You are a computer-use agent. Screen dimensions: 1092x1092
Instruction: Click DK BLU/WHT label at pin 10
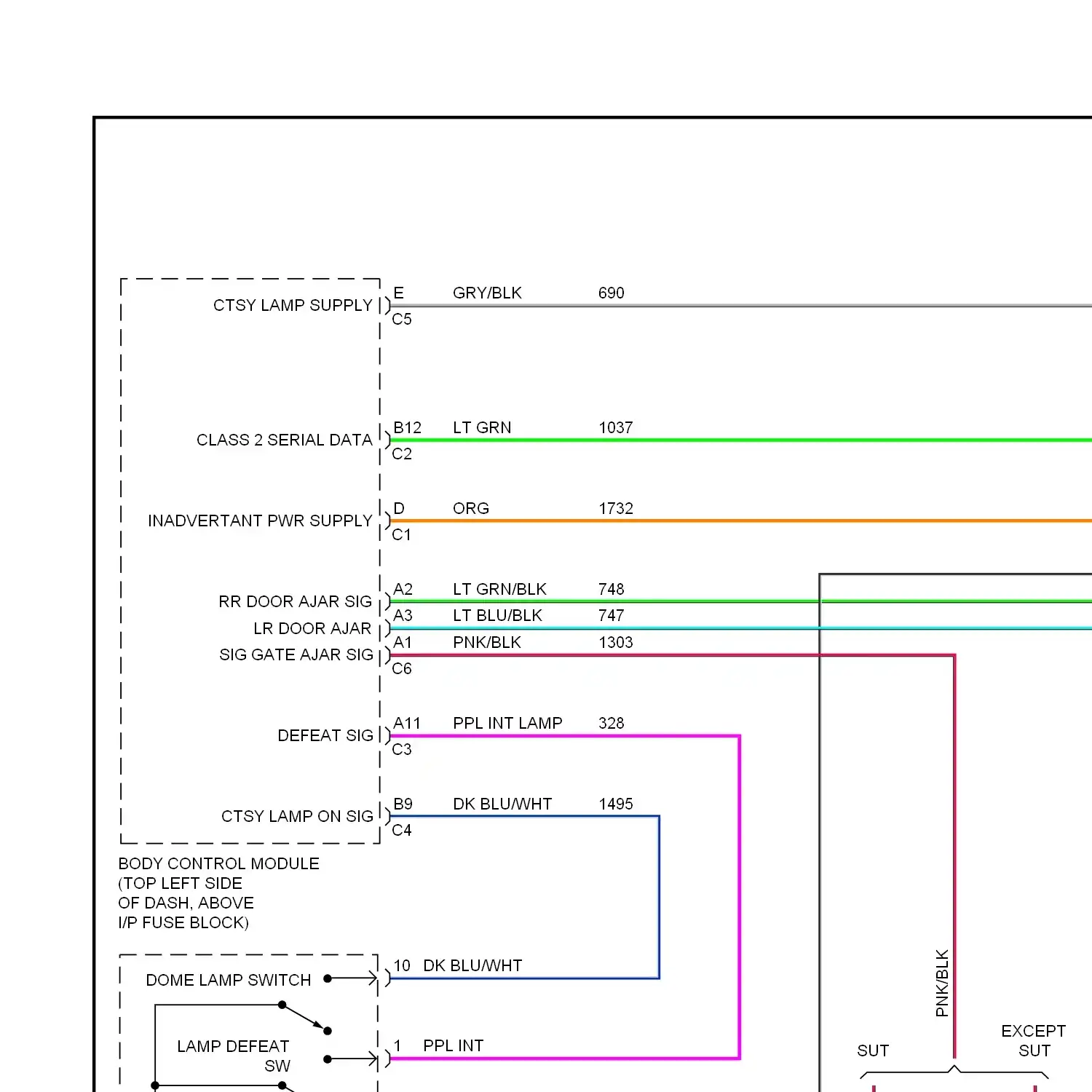[472, 965]
